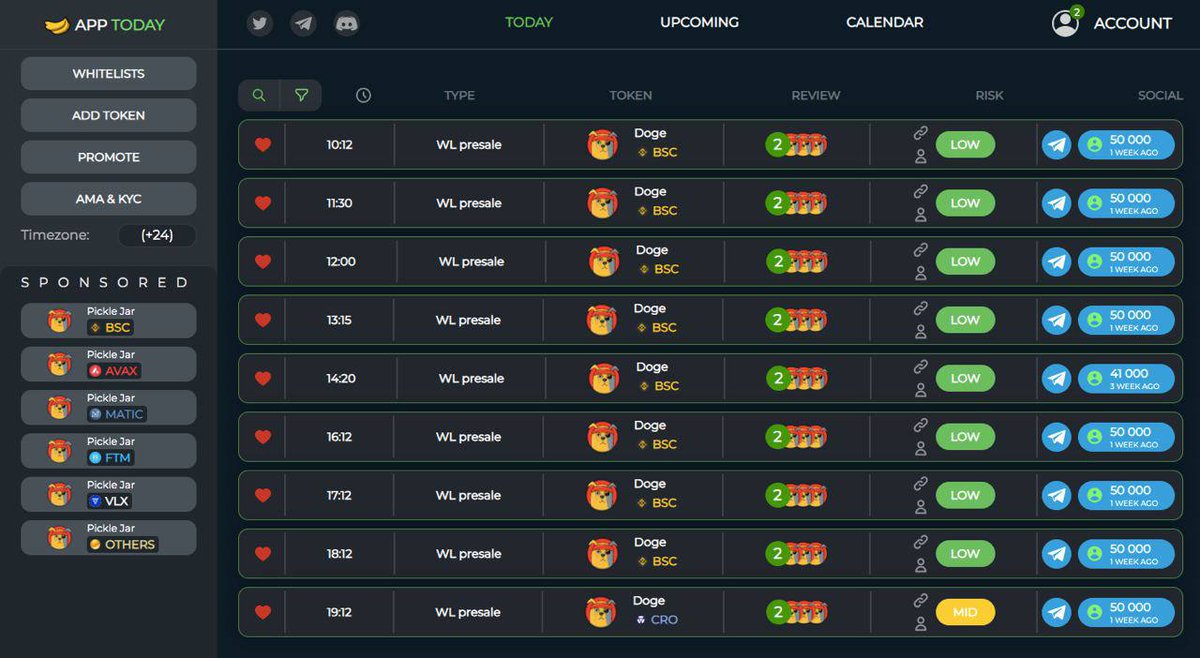Viewport: 1200px width, 658px height.
Task: Toggle favorite heart on 19:12 row
Action: [x=263, y=612]
